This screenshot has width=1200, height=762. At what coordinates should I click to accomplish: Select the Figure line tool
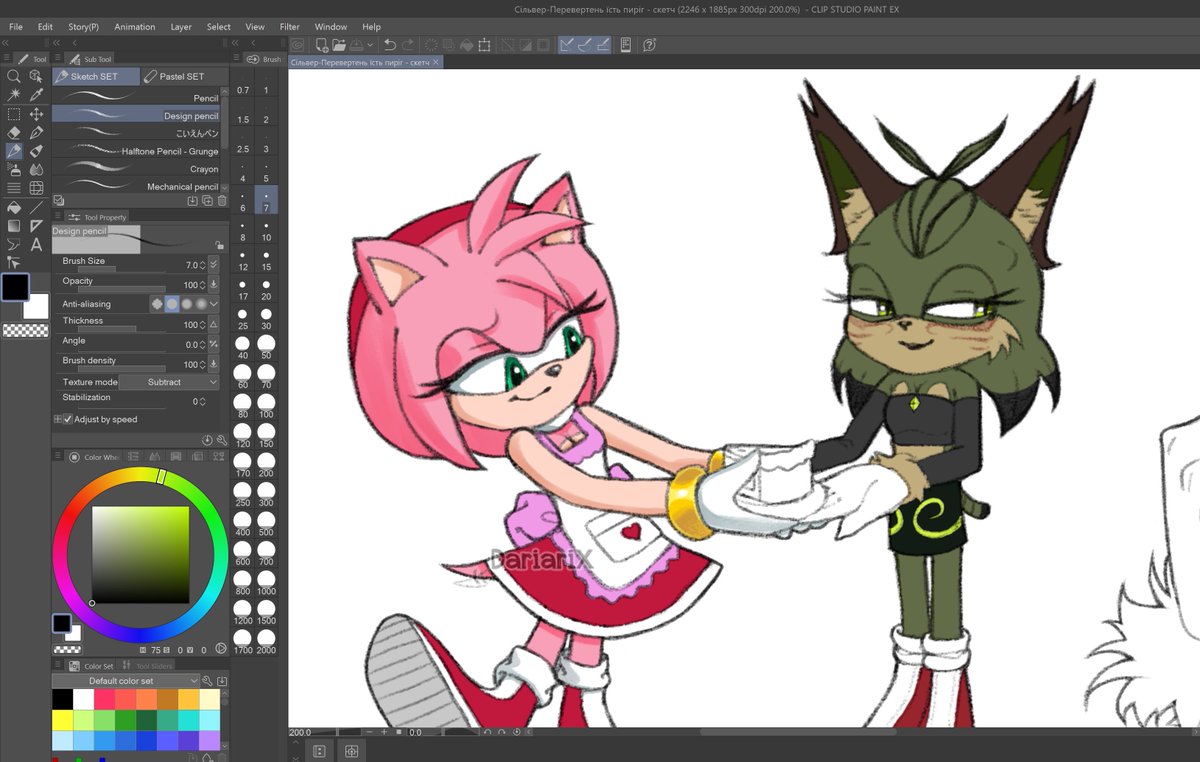36,208
